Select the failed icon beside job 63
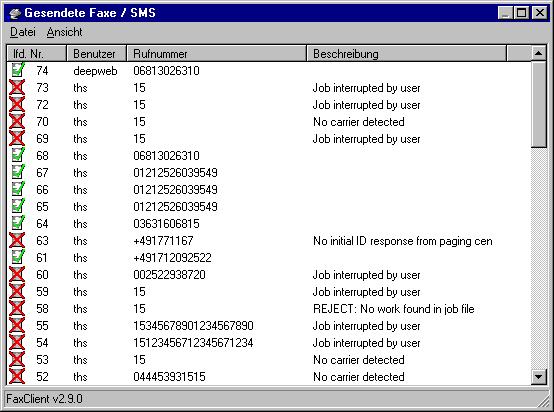 pos(17,240)
